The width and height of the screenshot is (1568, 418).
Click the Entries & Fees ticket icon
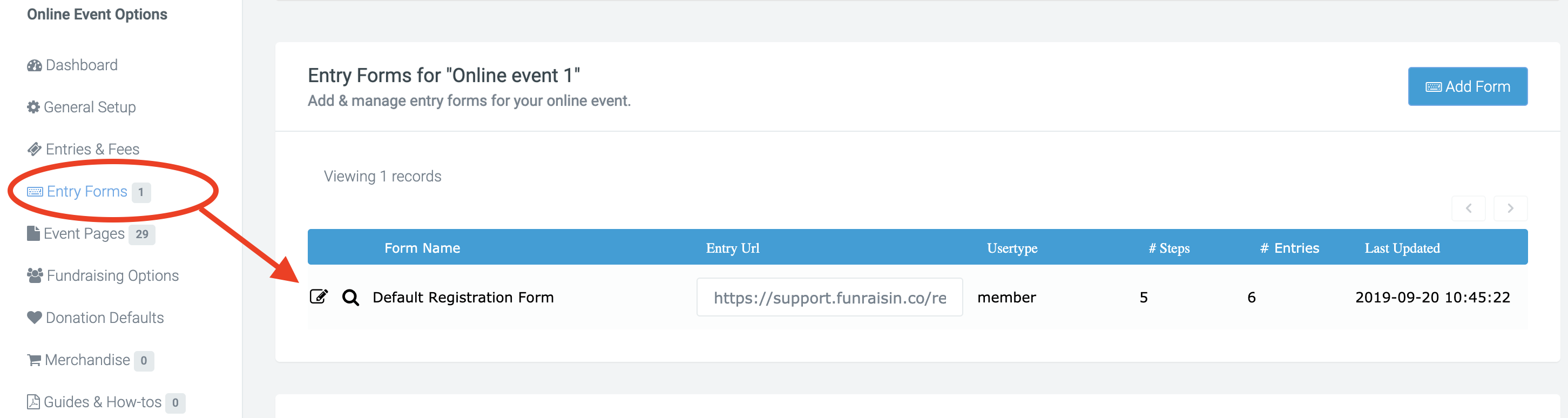click(34, 149)
